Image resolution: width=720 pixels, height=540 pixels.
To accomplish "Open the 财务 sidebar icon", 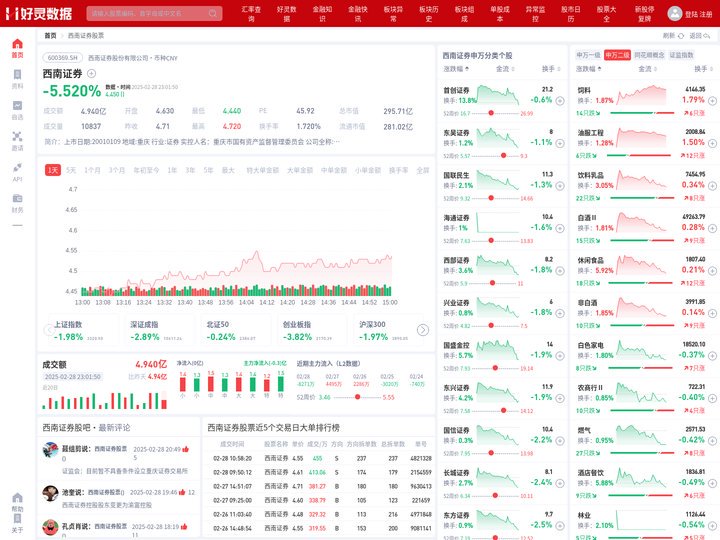I will tap(17, 198).
